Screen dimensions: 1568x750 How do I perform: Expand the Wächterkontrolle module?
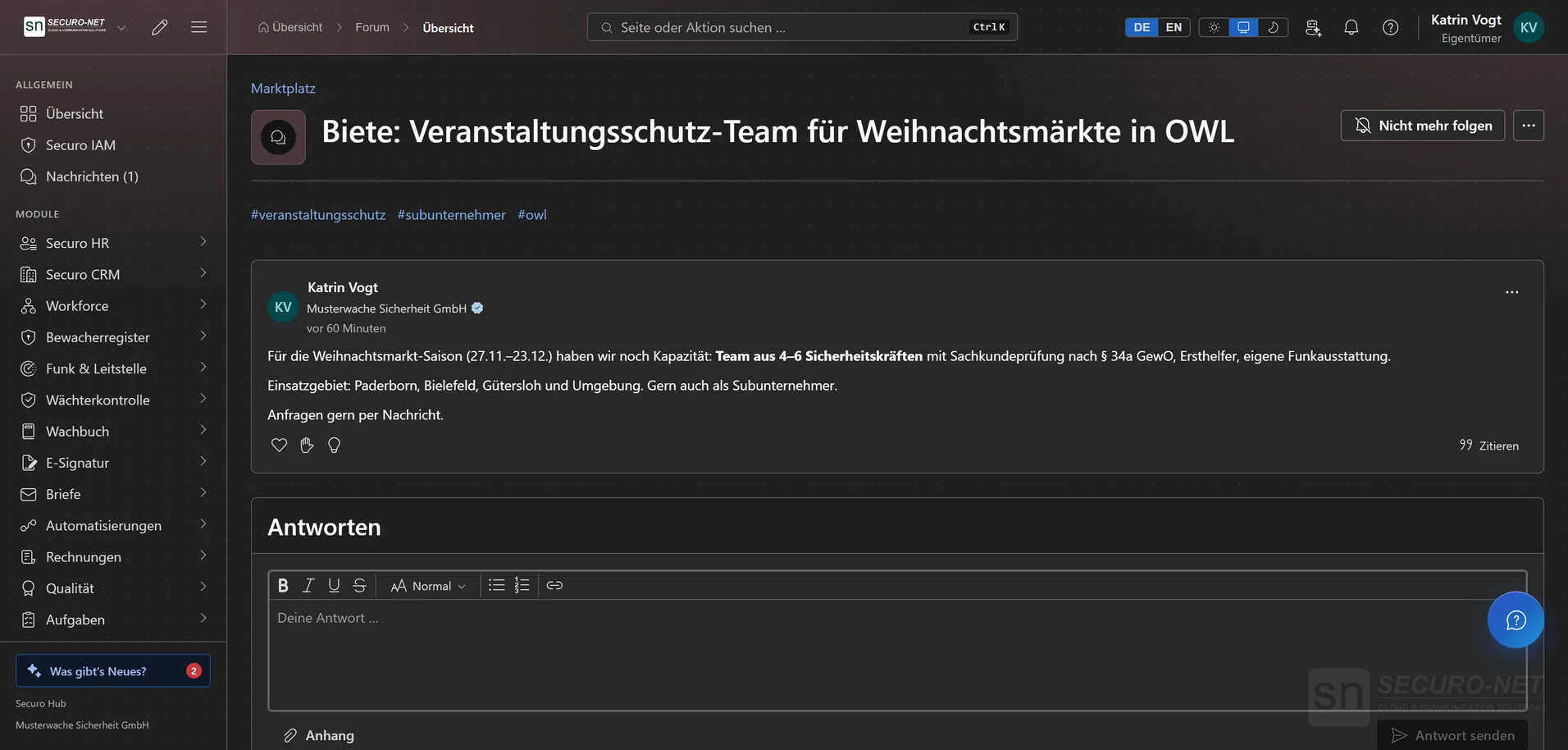point(203,399)
